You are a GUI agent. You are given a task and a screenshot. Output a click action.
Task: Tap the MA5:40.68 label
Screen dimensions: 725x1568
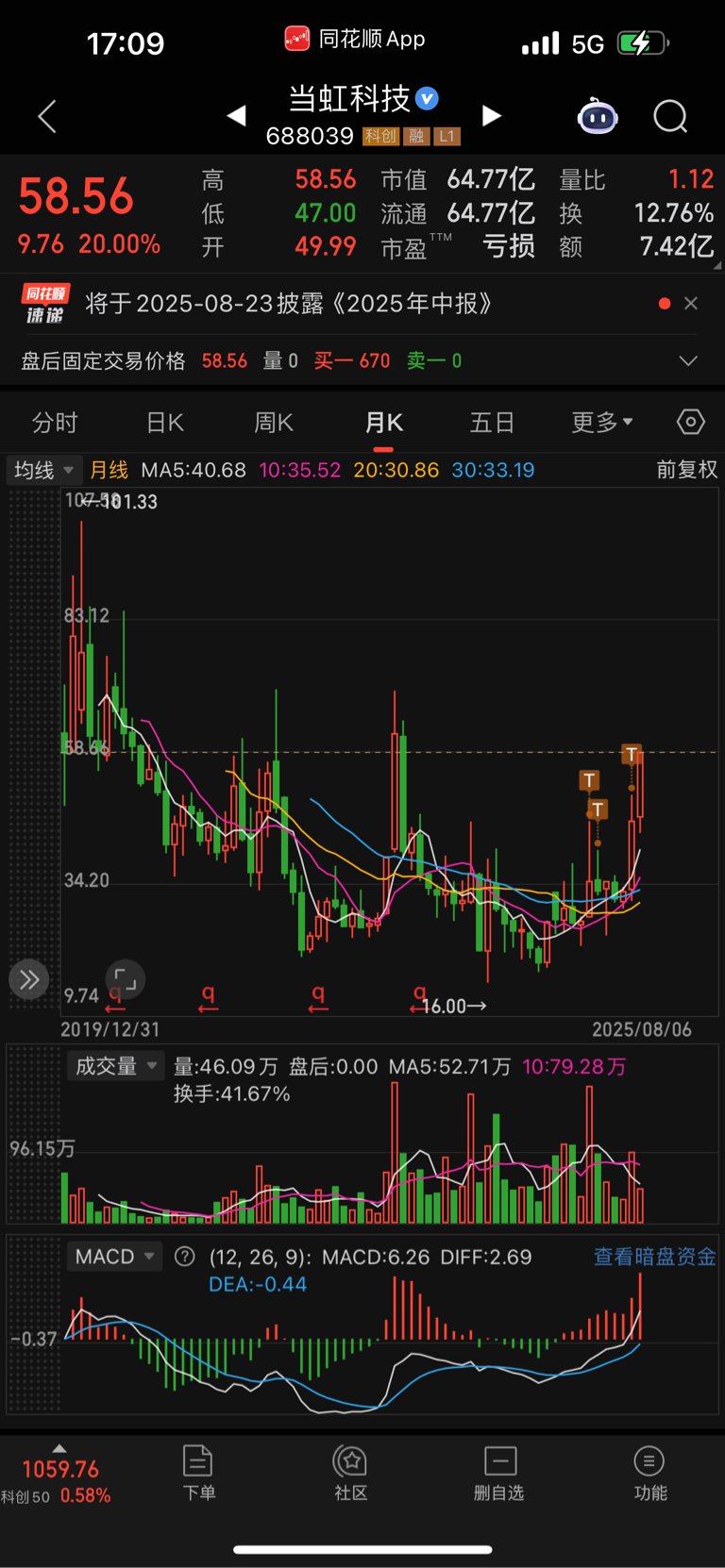pyautogui.click(x=194, y=470)
